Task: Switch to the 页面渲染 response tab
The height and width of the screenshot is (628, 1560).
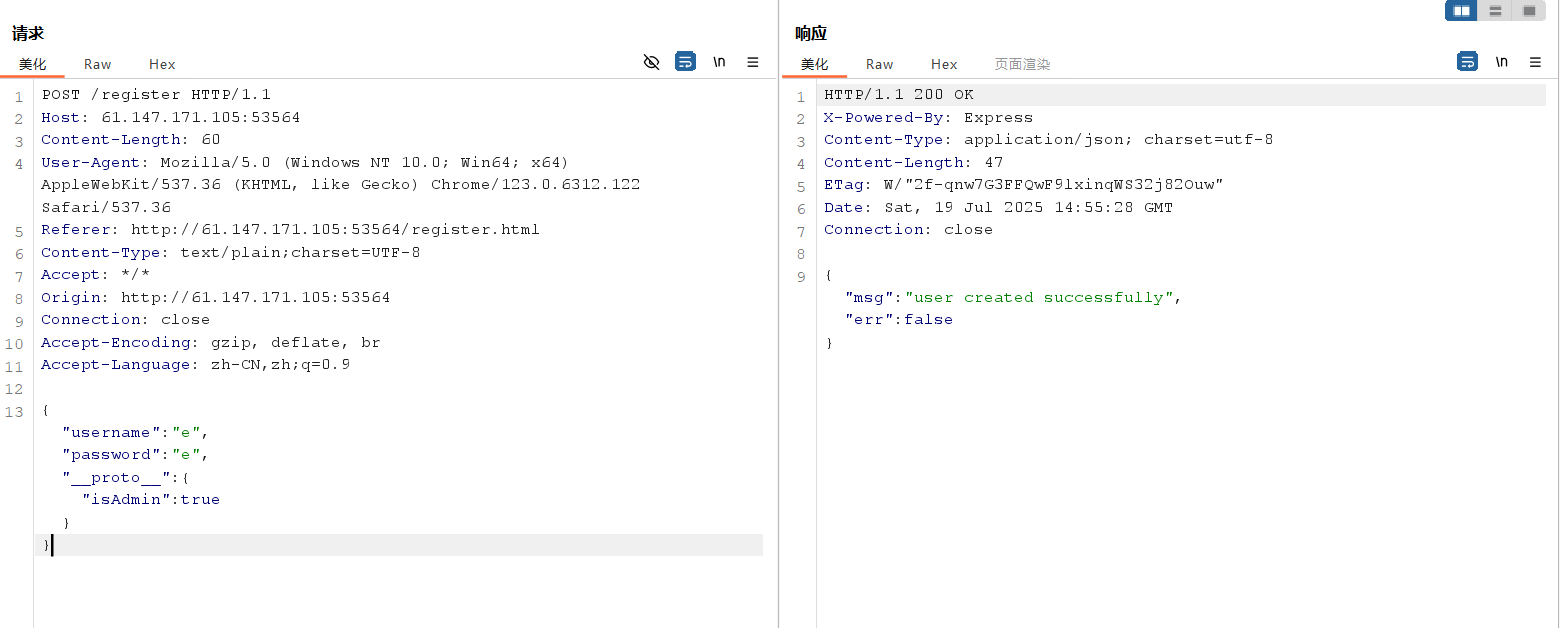Action: pyautogui.click(x=1022, y=64)
